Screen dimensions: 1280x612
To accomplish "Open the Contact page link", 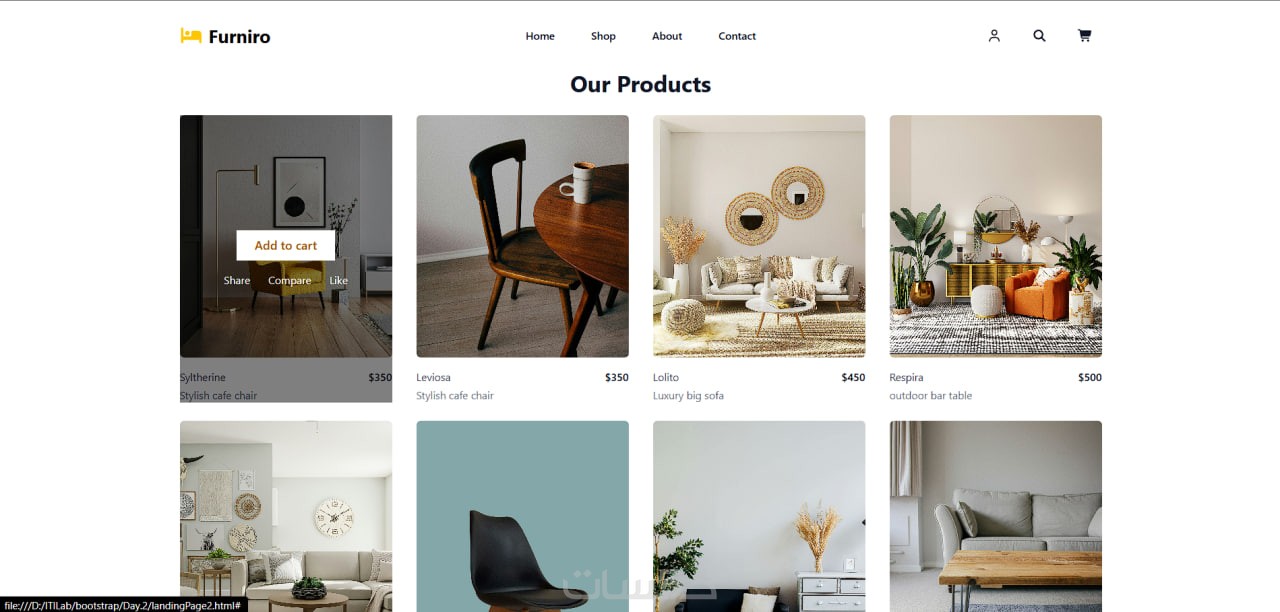I will pos(737,36).
